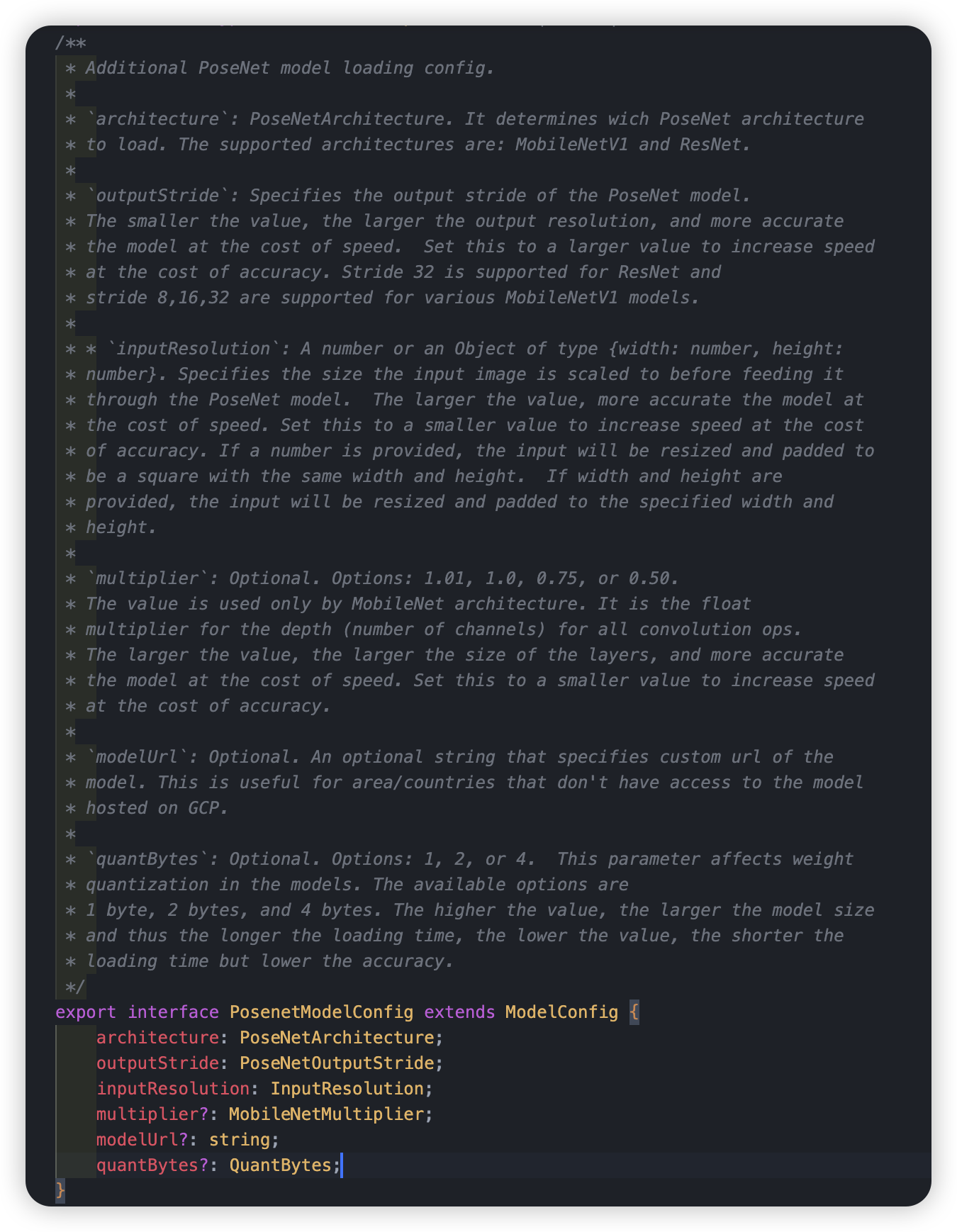This screenshot has height=1232, width=957.
Task: Click the ModelConfig base type
Action: 561,1012
